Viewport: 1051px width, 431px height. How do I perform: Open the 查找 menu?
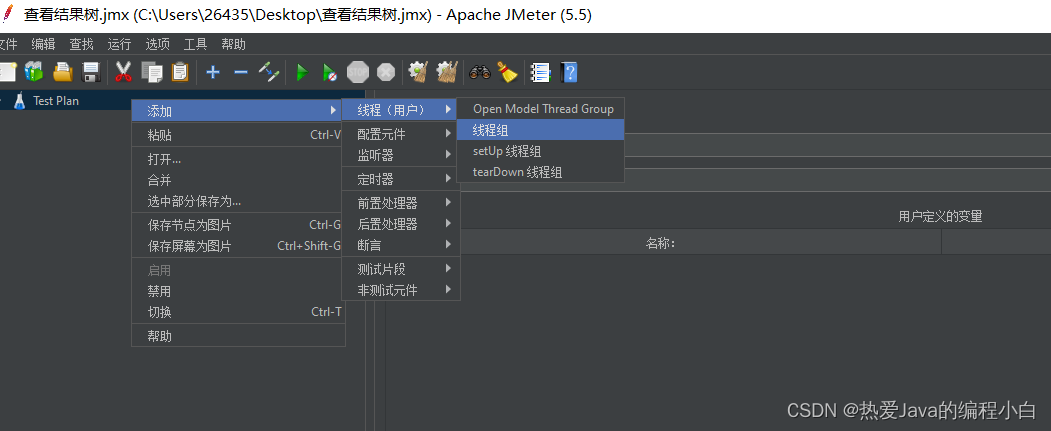(x=82, y=44)
